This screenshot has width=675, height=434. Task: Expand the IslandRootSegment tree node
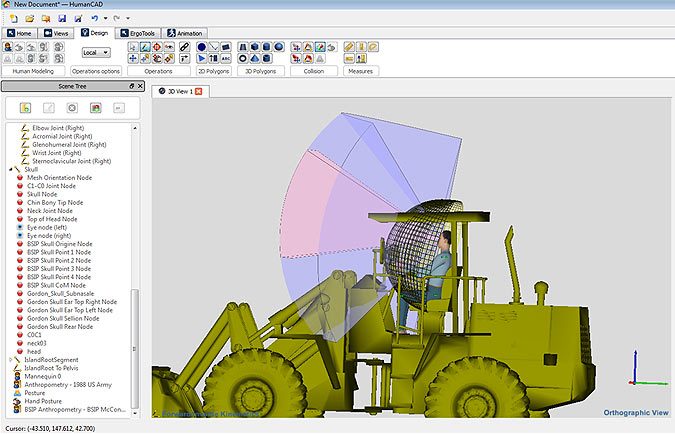pos(11,359)
